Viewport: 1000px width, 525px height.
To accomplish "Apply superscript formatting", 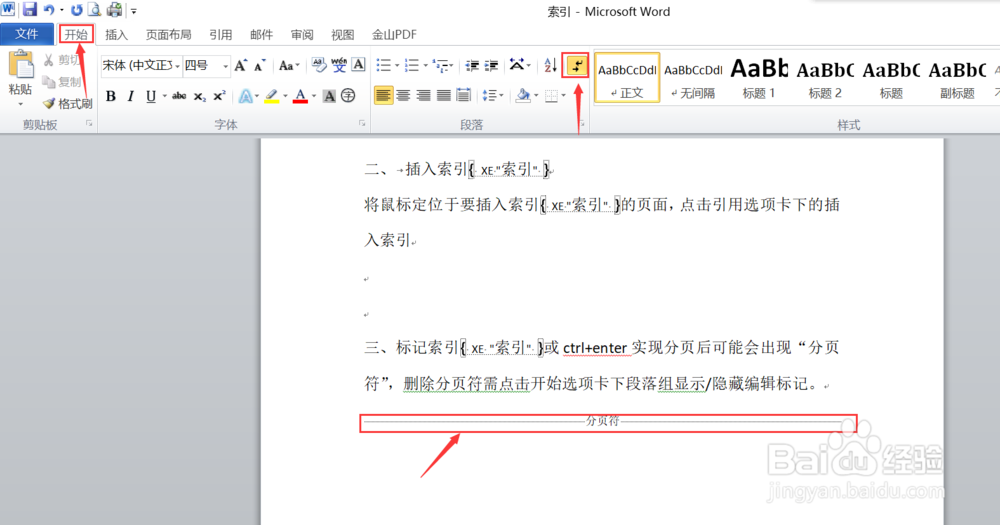I will [x=219, y=96].
